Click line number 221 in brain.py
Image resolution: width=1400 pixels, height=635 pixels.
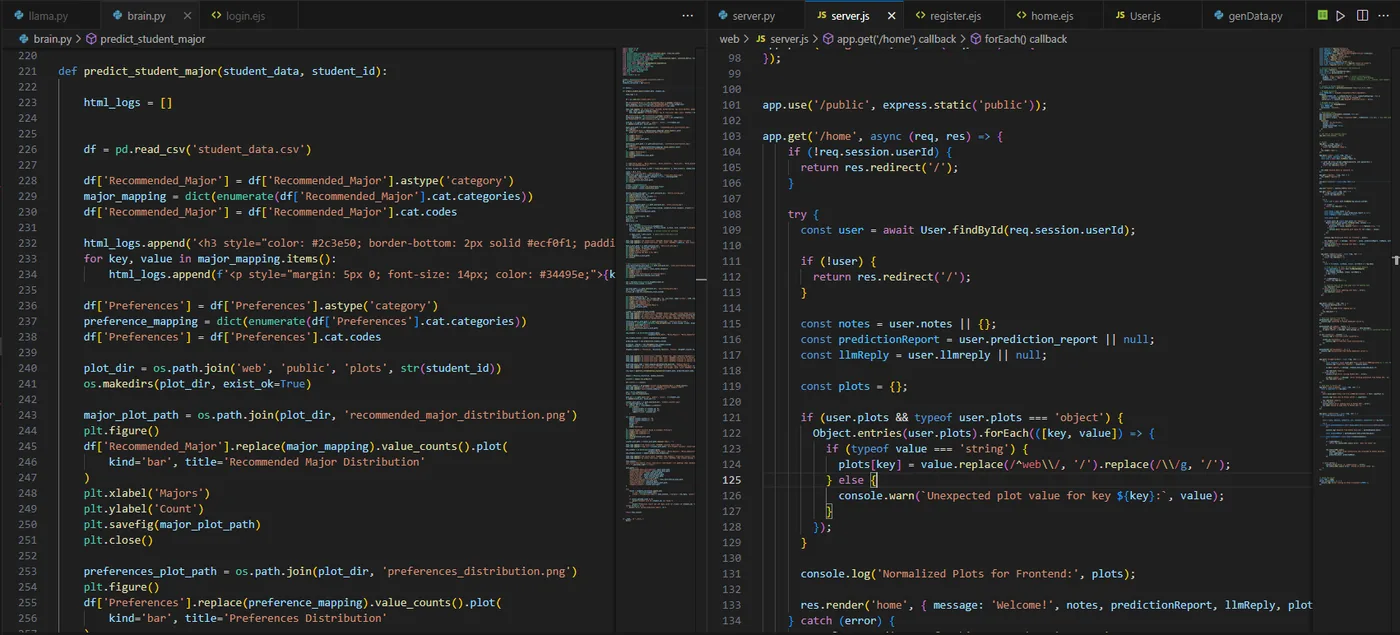(x=27, y=71)
